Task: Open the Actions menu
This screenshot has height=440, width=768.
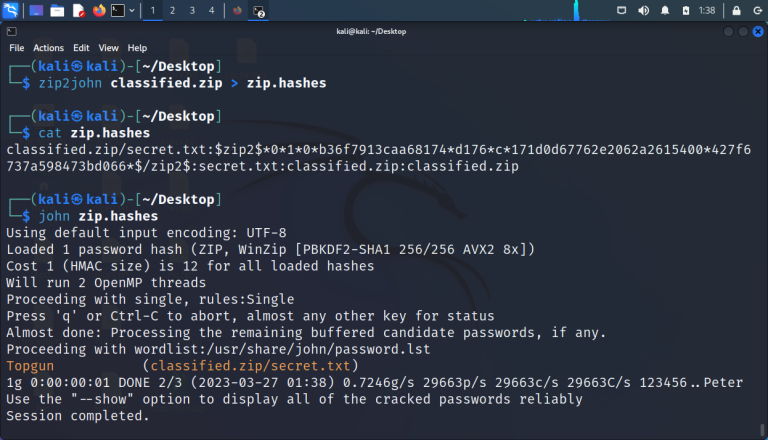Action: [48, 48]
